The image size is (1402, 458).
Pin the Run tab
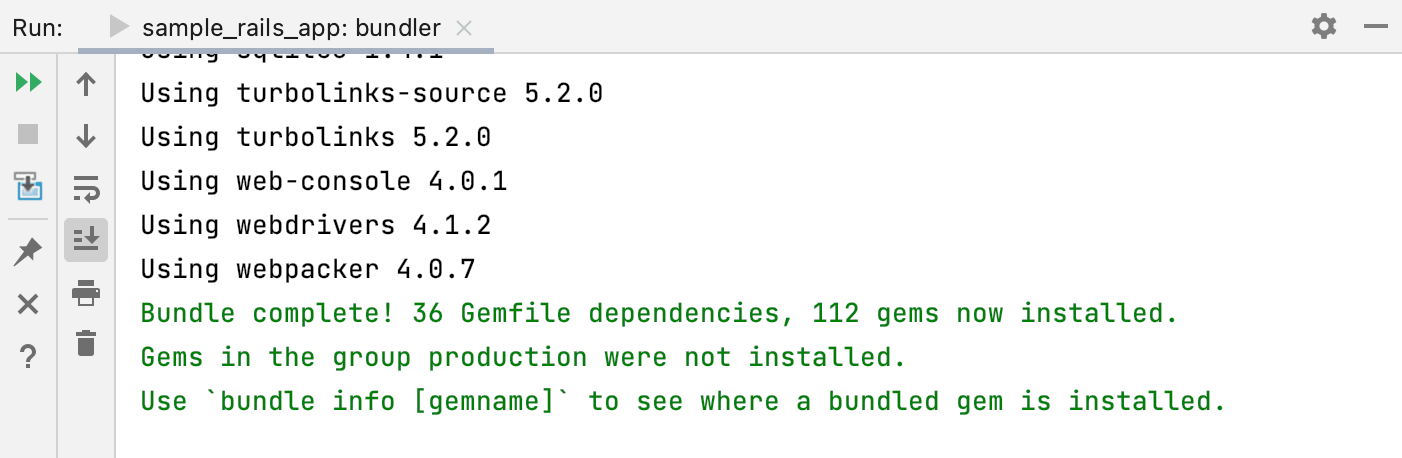click(28, 252)
